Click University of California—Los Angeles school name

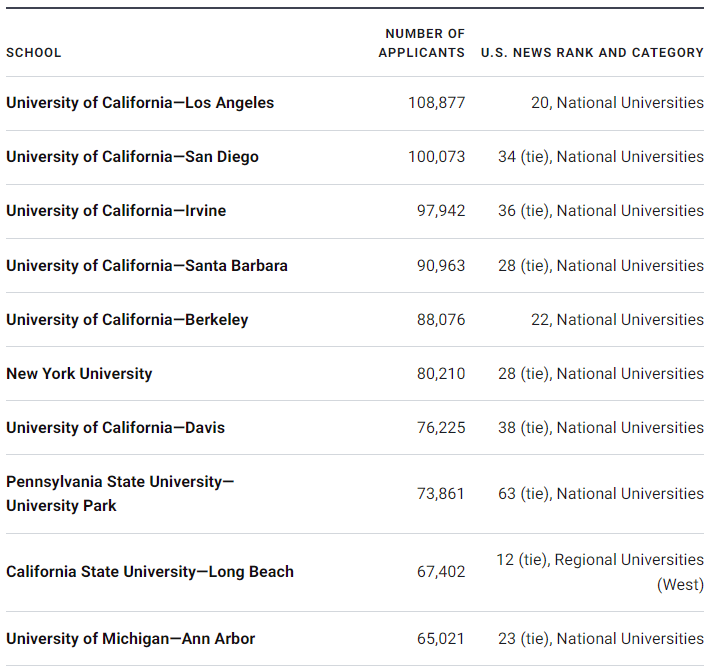[140, 103]
